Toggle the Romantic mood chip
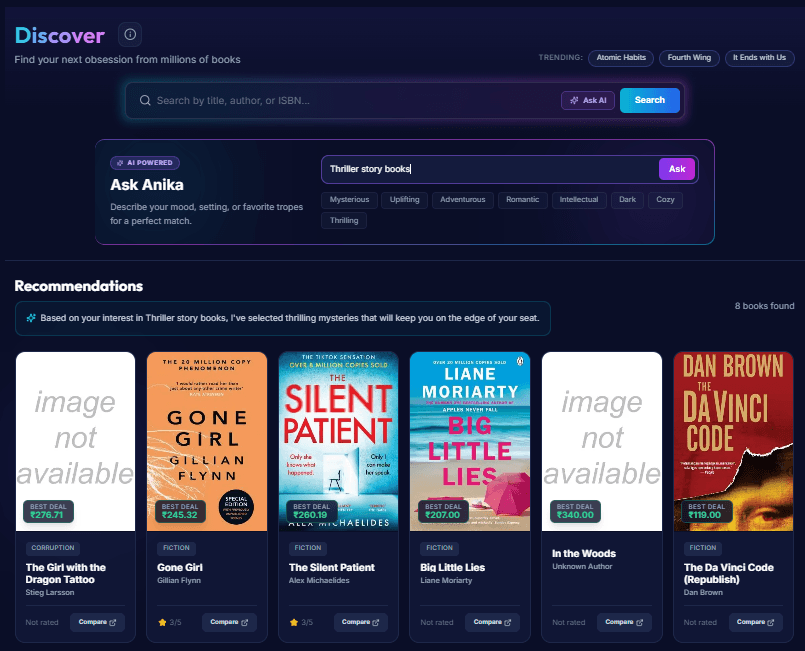 coord(522,200)
